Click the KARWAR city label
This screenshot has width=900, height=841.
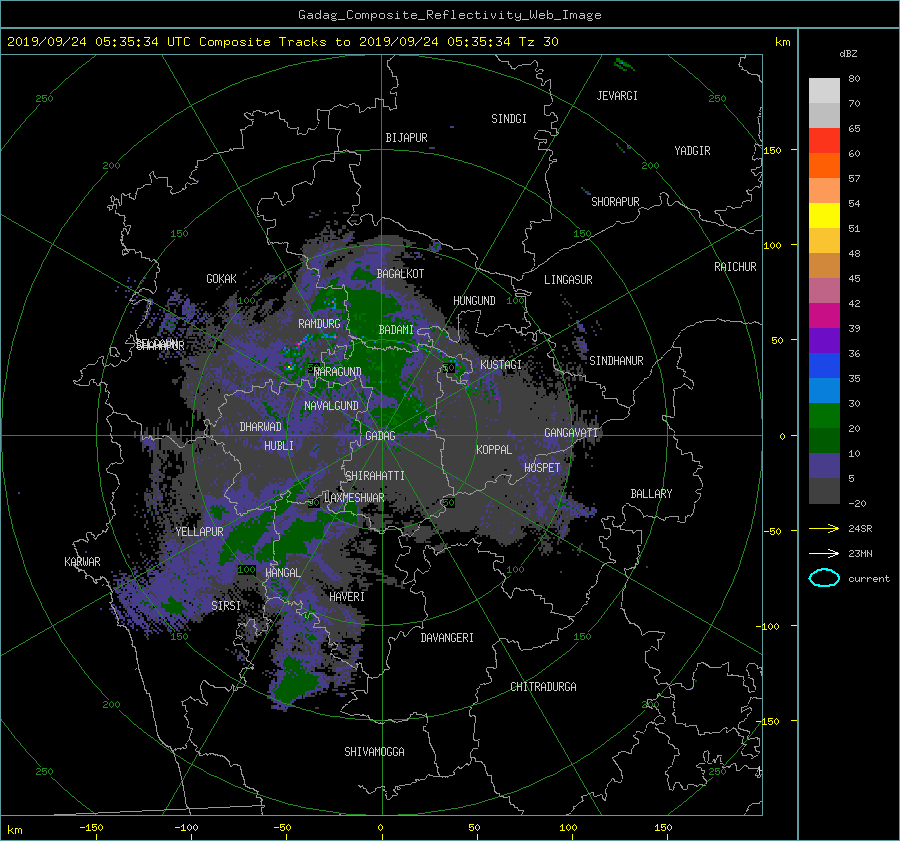(x=82, y=561)
